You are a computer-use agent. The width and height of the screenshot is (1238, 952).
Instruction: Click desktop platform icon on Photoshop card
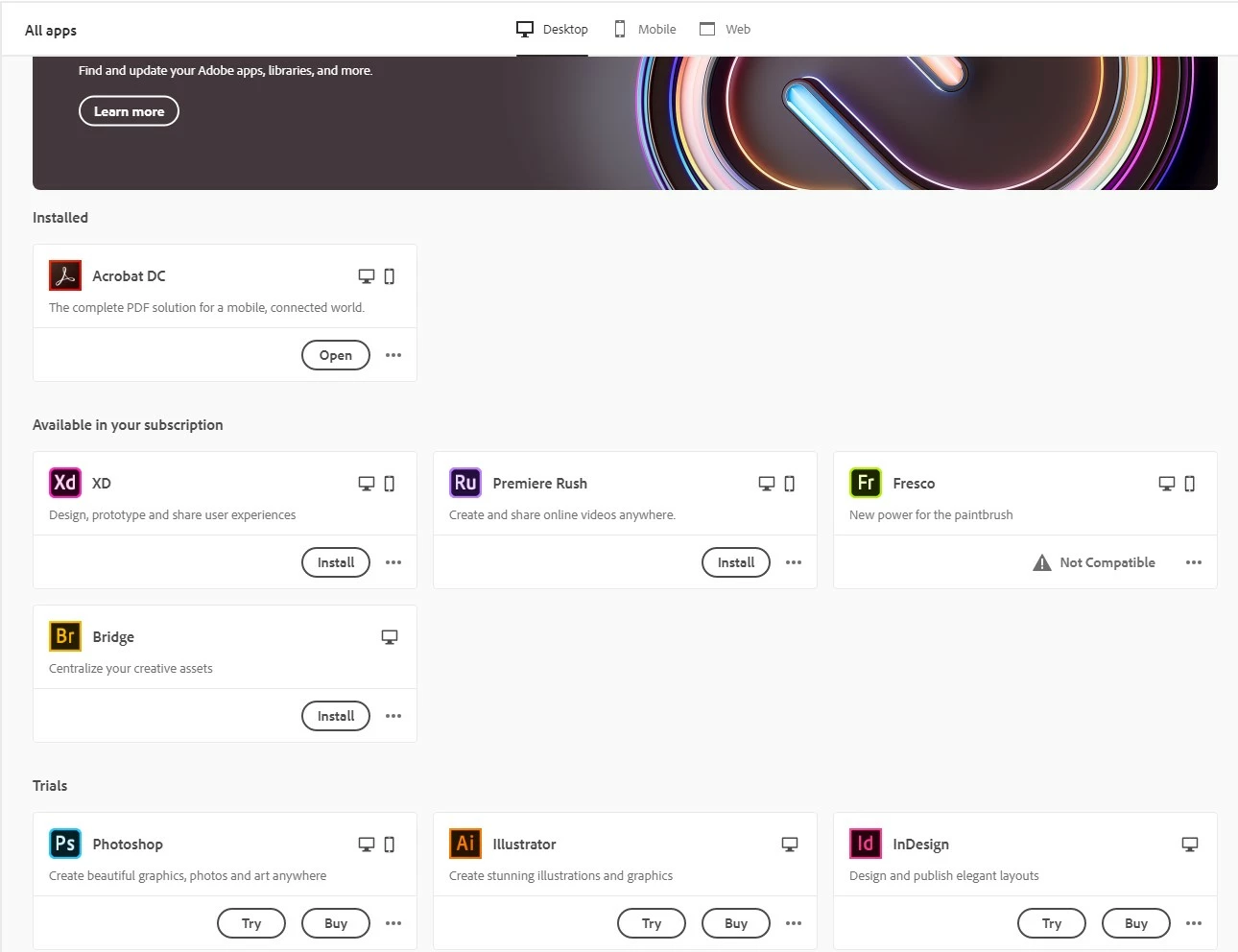[x=367, y=845]
